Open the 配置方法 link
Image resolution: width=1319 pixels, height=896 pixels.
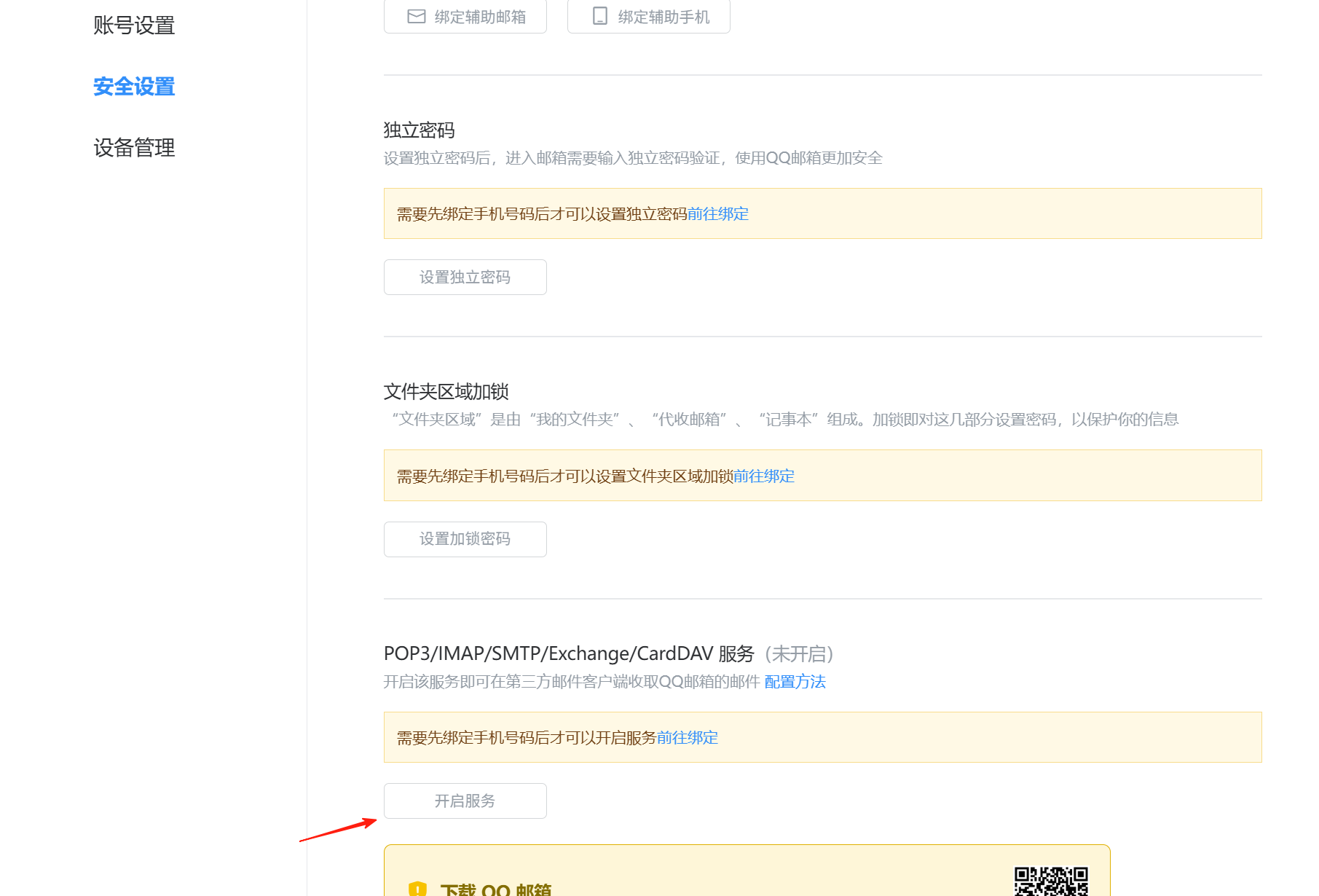pyautogui.click(x=795, y=682)
